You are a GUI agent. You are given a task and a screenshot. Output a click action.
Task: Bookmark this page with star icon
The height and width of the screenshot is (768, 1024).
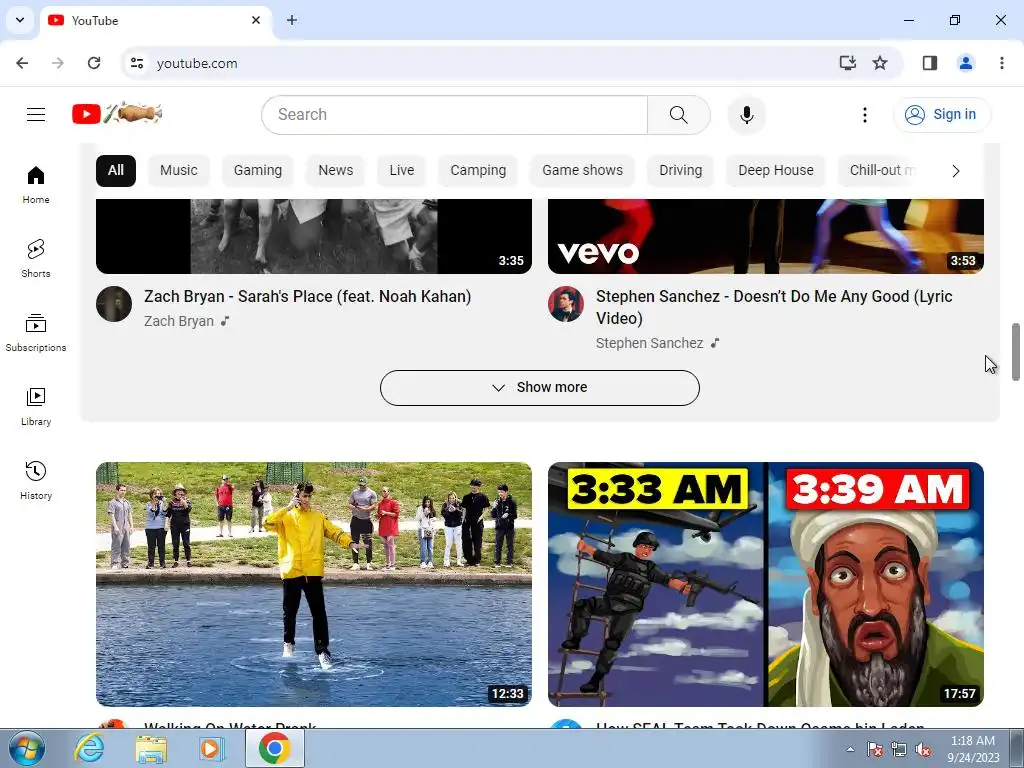pyautogui.click(x=880, y=63)
